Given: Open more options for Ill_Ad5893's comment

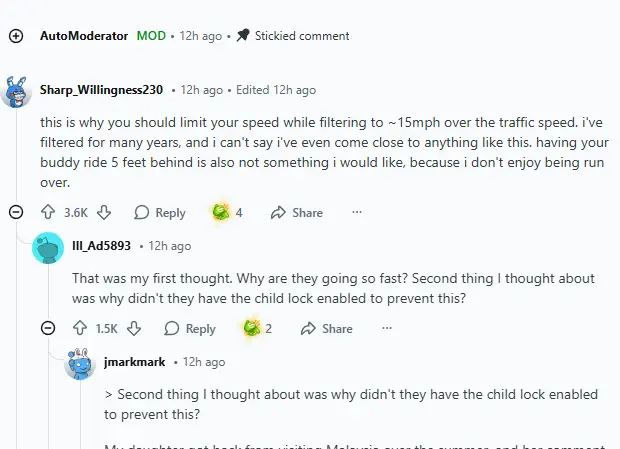Looking at the screenshot, I should coord(387,328).
